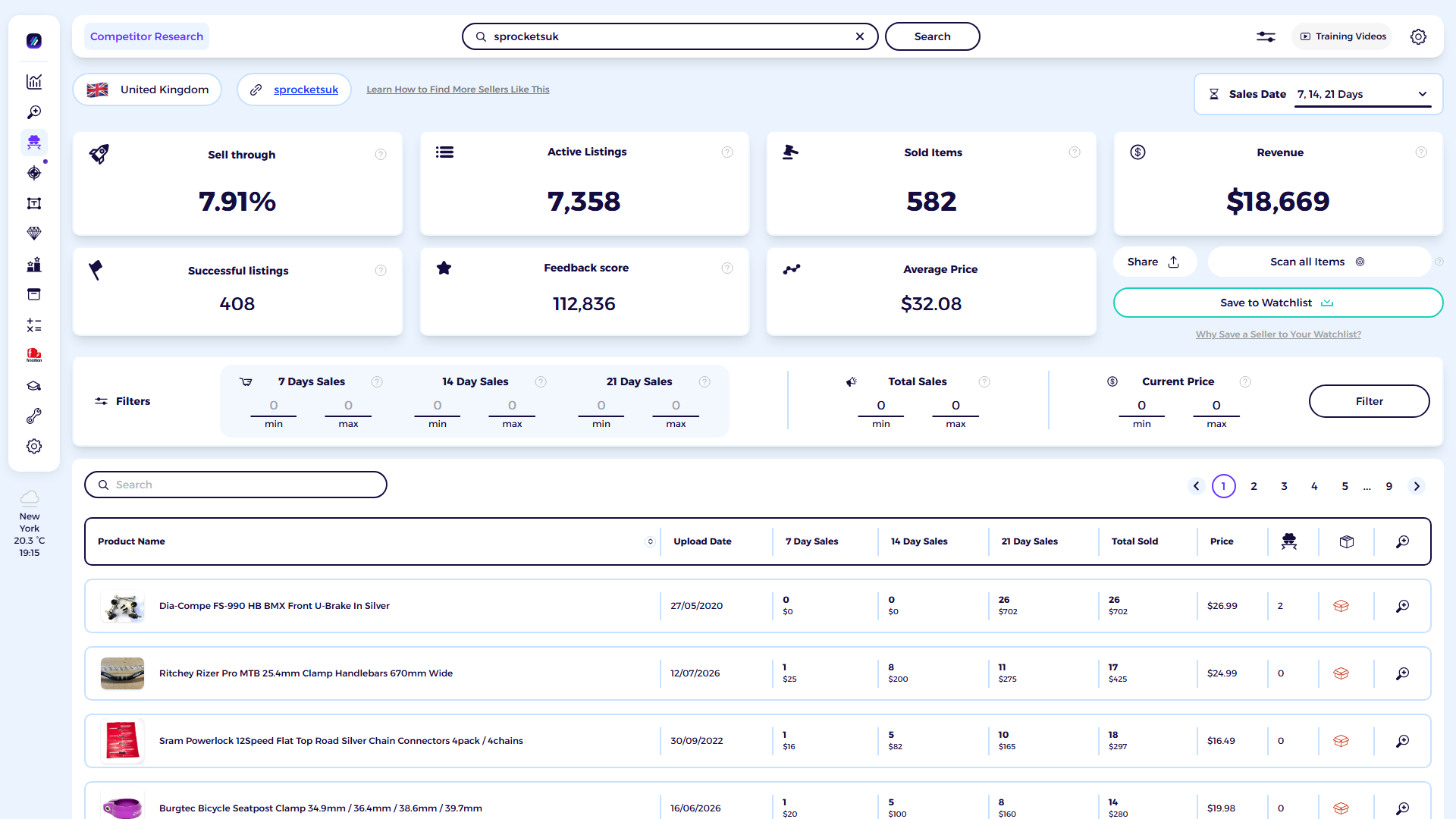Click the Dia-Compe U-Brake product thumbnail

point(122,606)
